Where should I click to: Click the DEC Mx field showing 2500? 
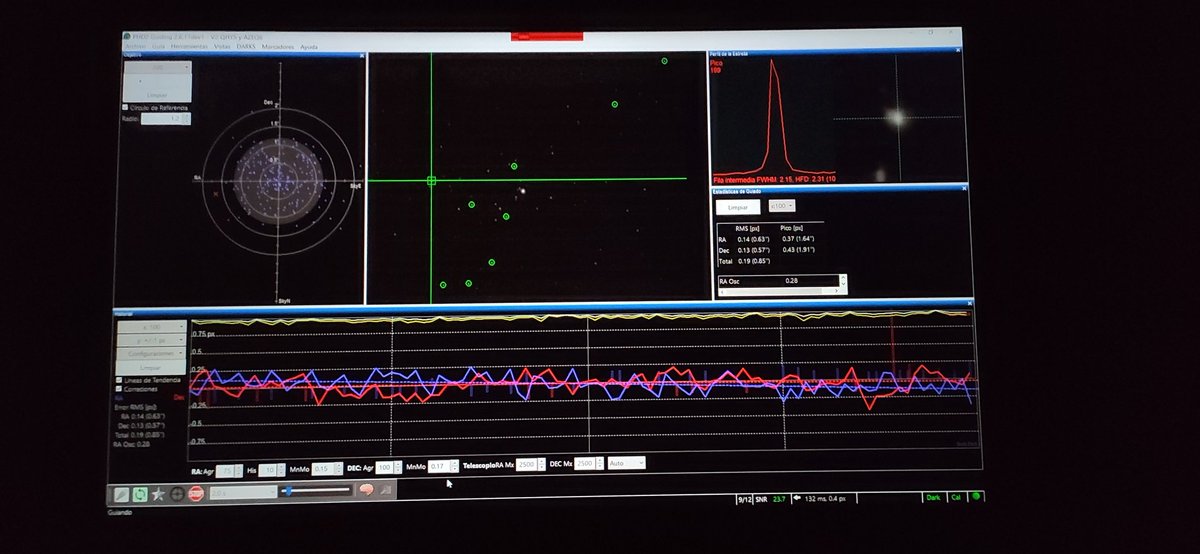point(587,464)
